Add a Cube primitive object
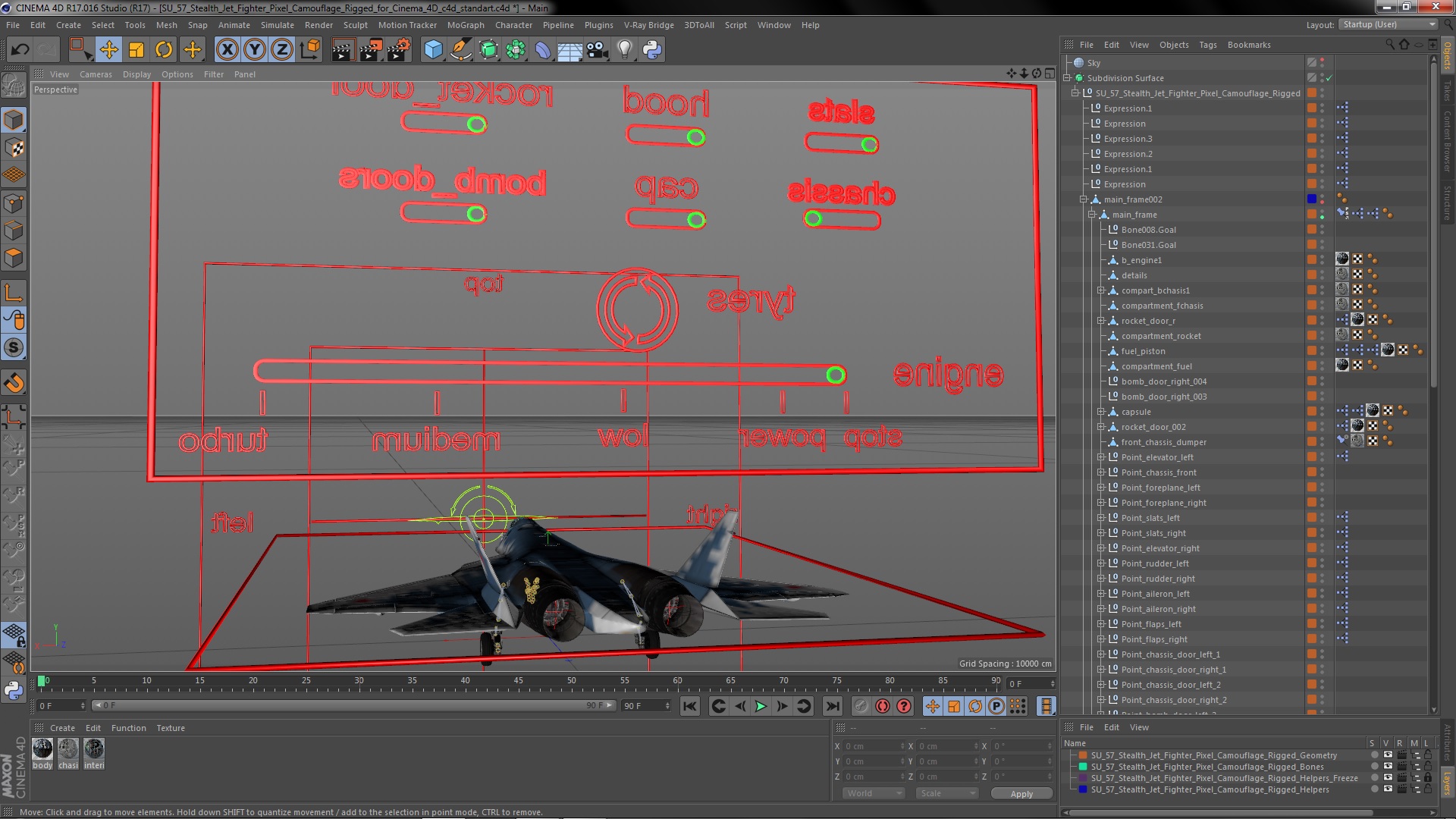This screenshot has height=819, width=1456. pos(433,50)
